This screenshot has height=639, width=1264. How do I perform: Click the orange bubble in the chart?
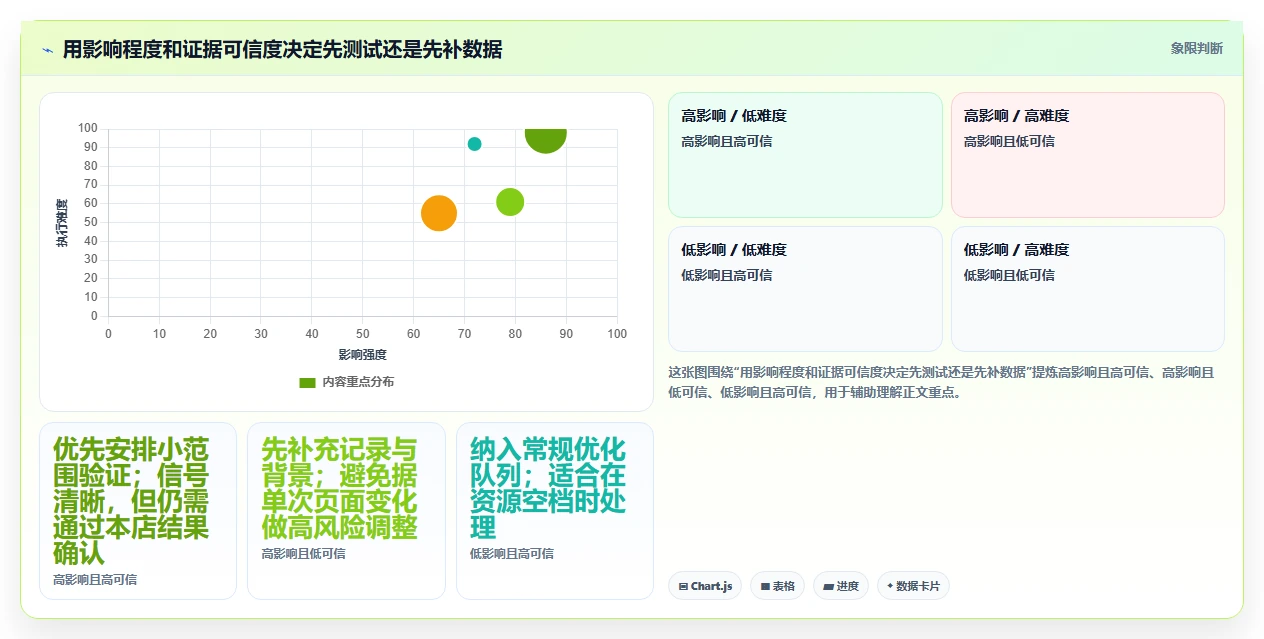[x=439, y=212]
